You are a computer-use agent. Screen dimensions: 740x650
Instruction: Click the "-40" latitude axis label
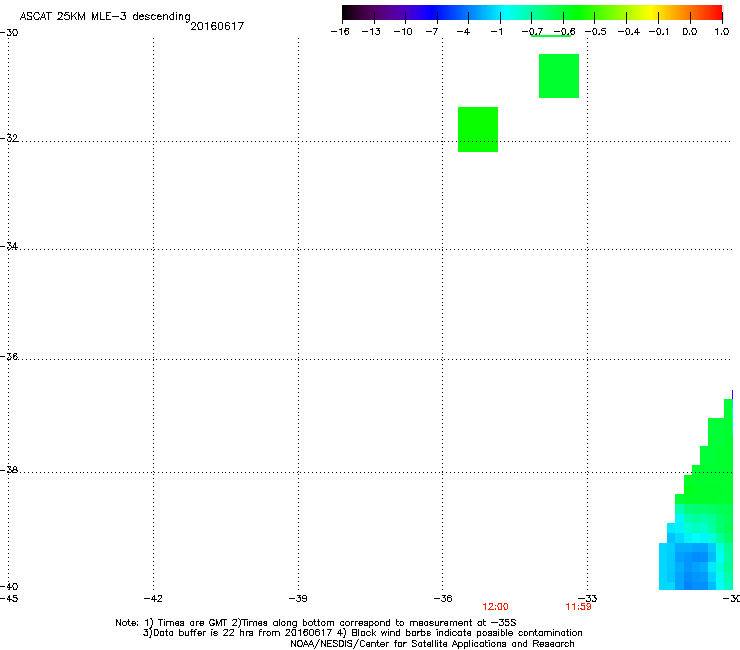click(x=9, y=586)
